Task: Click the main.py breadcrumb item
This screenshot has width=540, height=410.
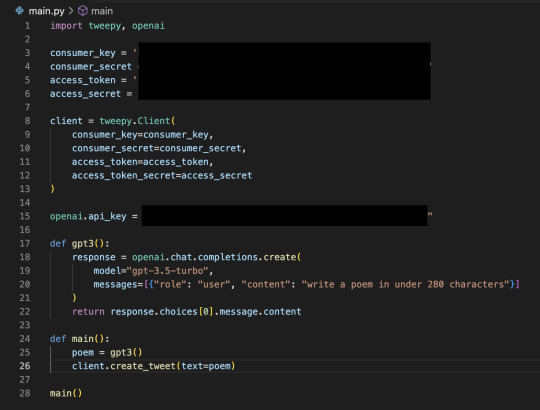Action: pyautogui.click(x=46, y=11)
